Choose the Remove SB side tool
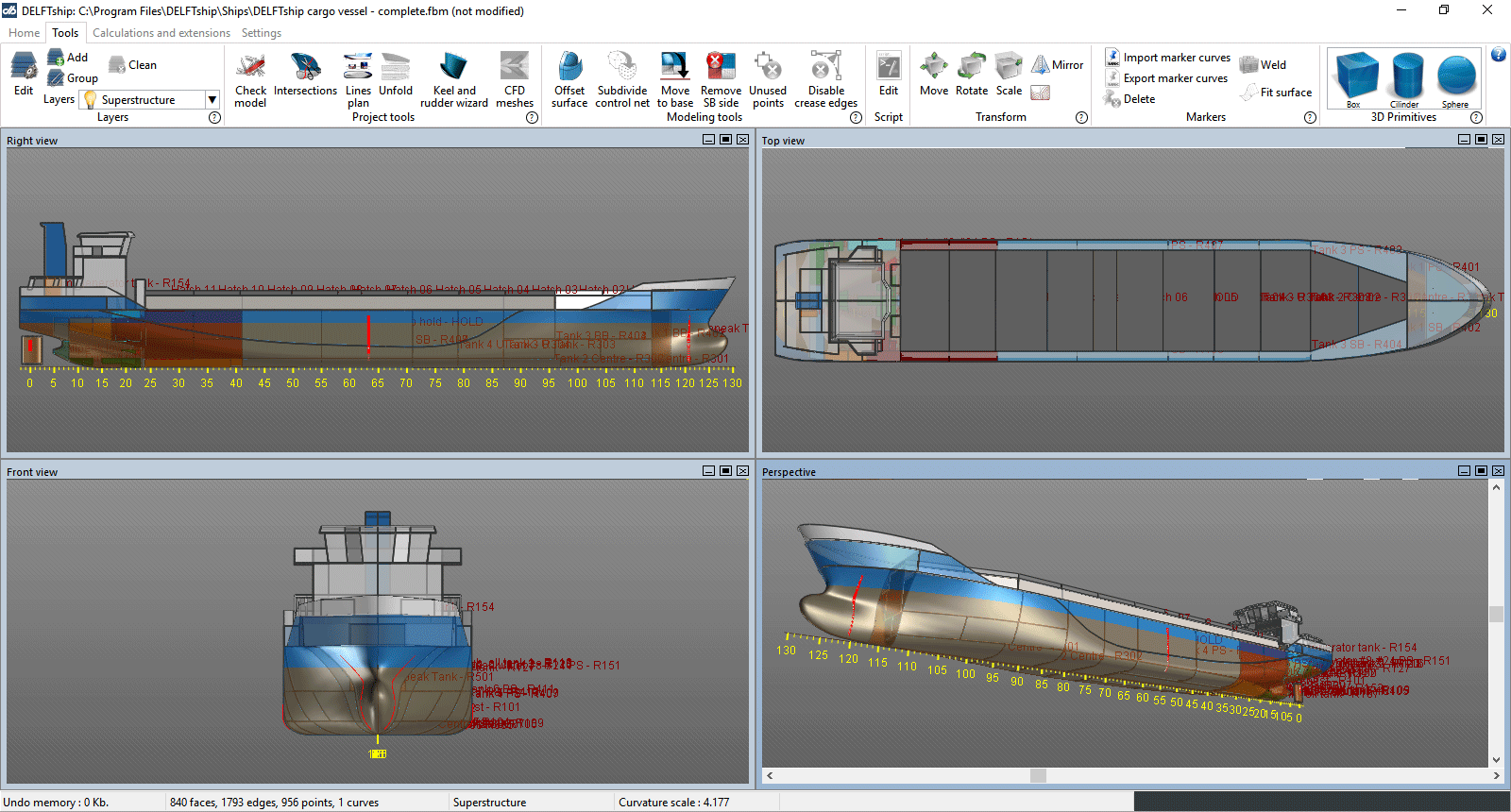This screenshot has width=1511, height=812. (x=721, y=78)
